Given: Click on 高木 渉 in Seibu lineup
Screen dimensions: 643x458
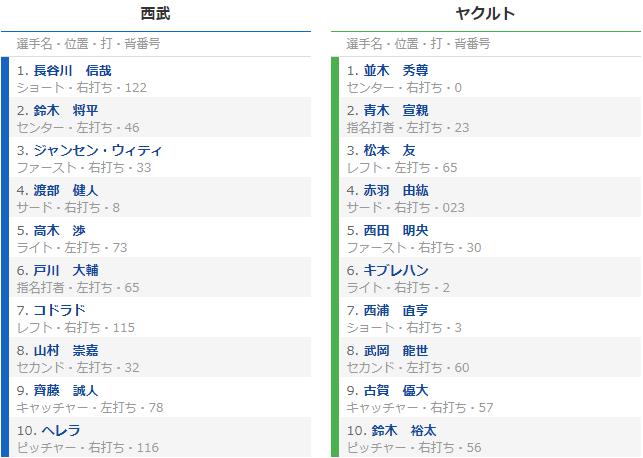Looking at the screenshot, I should tap(60, 230).
